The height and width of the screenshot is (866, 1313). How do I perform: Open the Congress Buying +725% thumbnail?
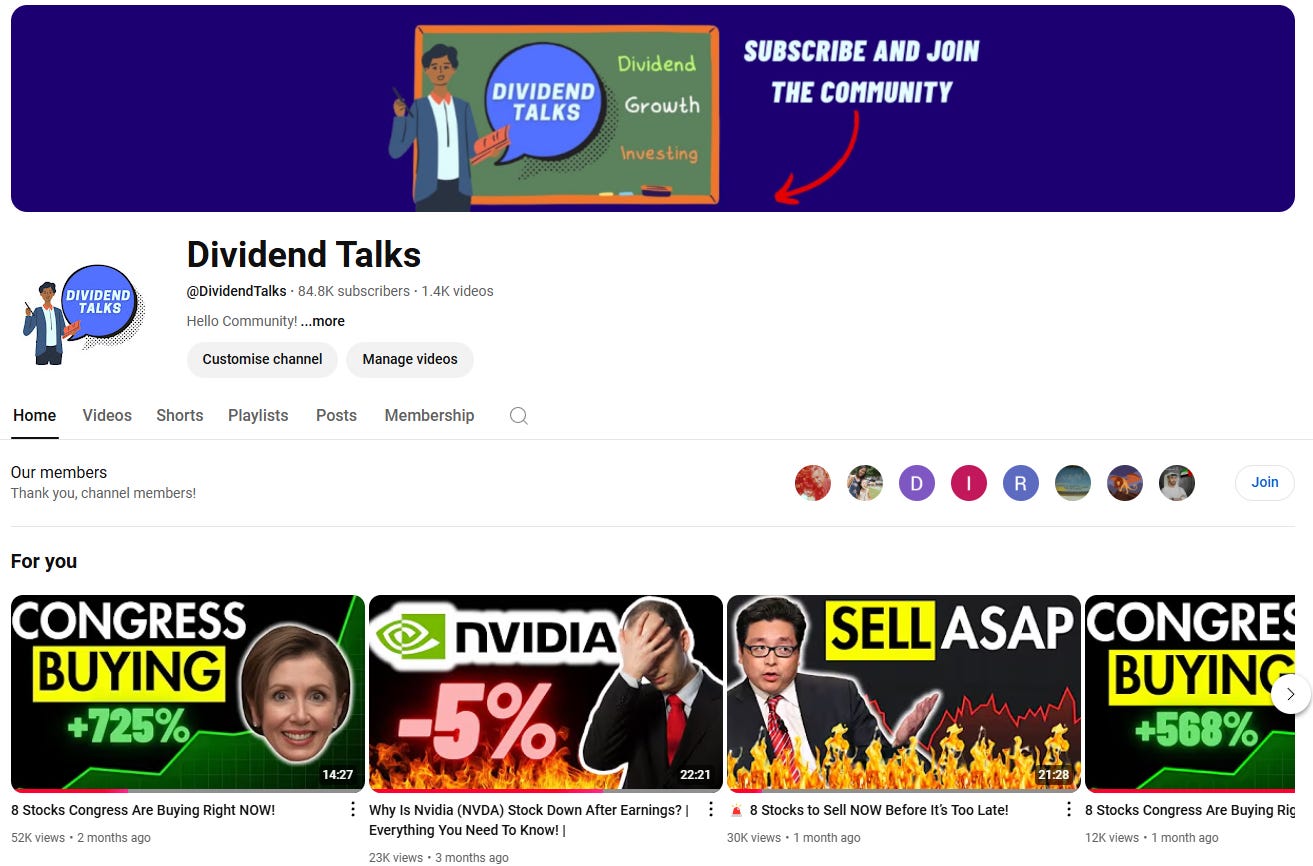tap(188, 693)
